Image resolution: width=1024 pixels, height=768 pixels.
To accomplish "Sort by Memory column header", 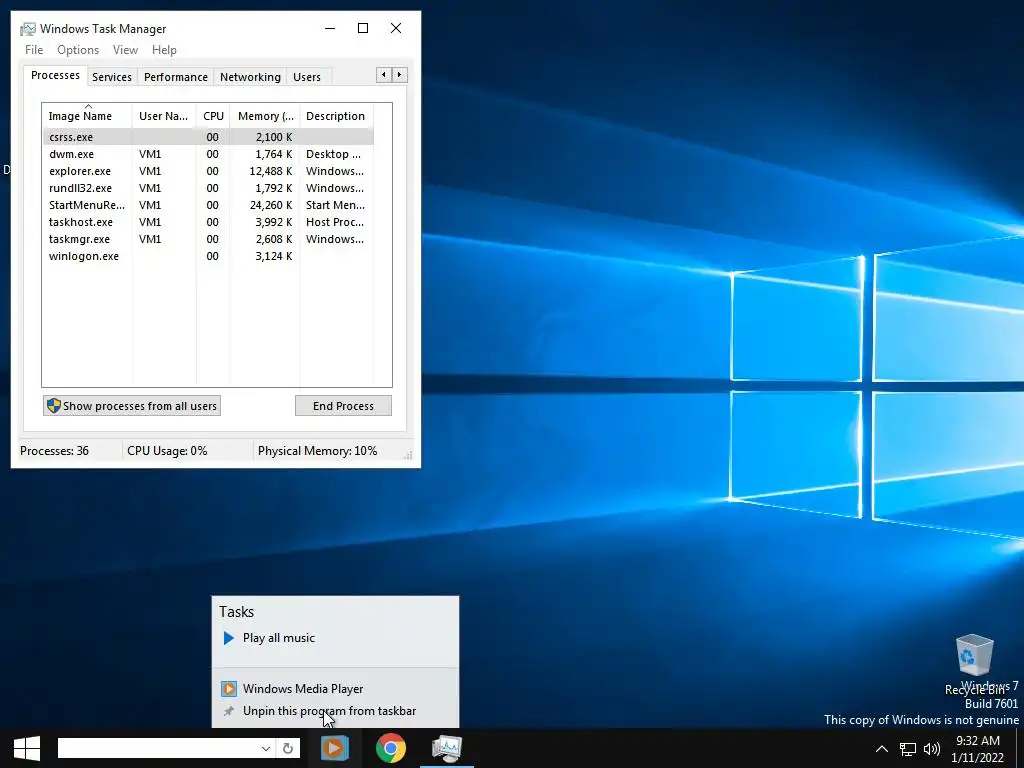I will tap(264, 116).
